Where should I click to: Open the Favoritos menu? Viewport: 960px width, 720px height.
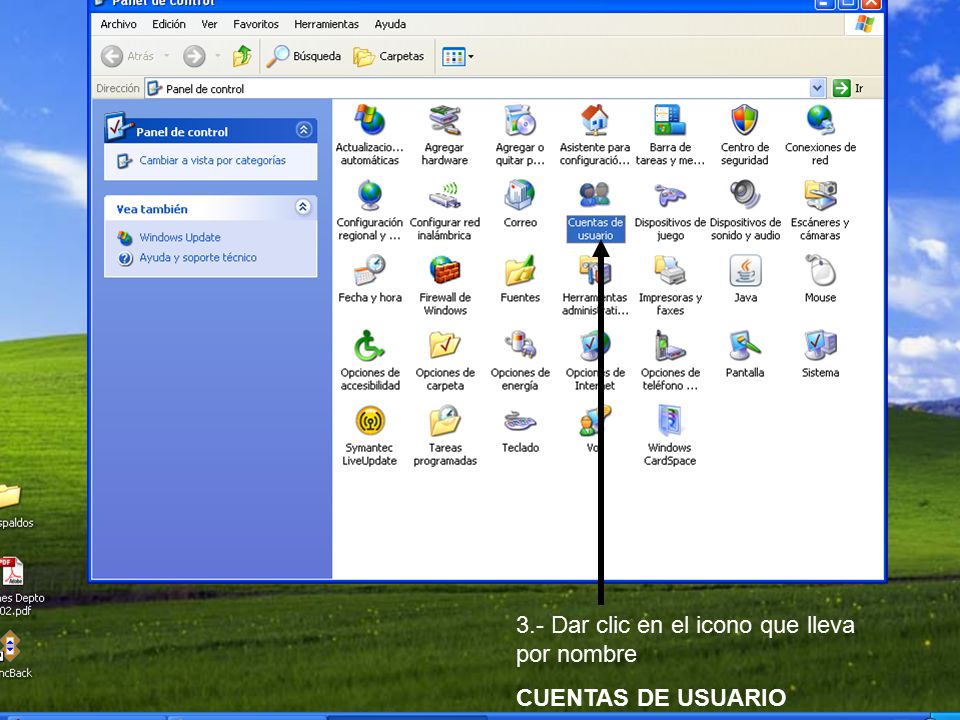pos(255,24)
